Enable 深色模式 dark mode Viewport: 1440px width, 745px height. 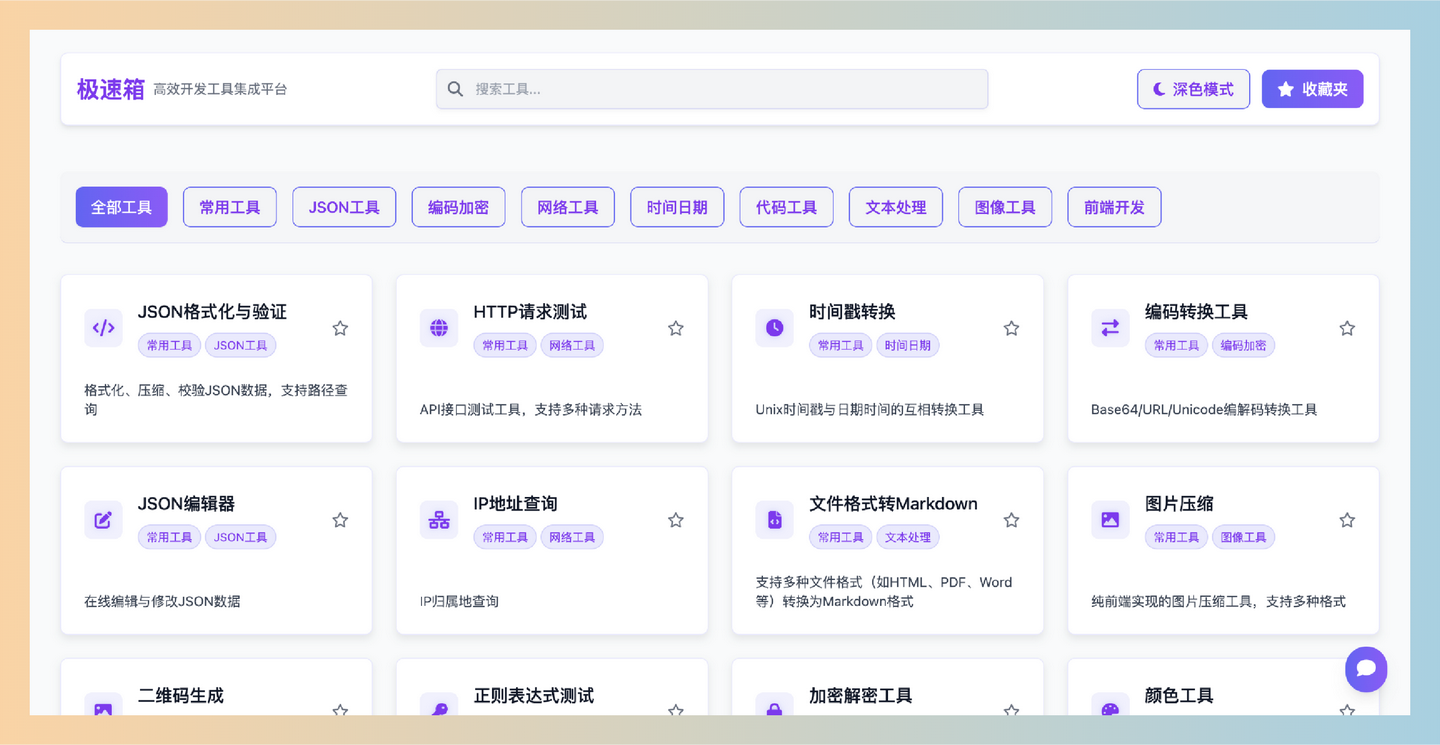(1193, 89)
